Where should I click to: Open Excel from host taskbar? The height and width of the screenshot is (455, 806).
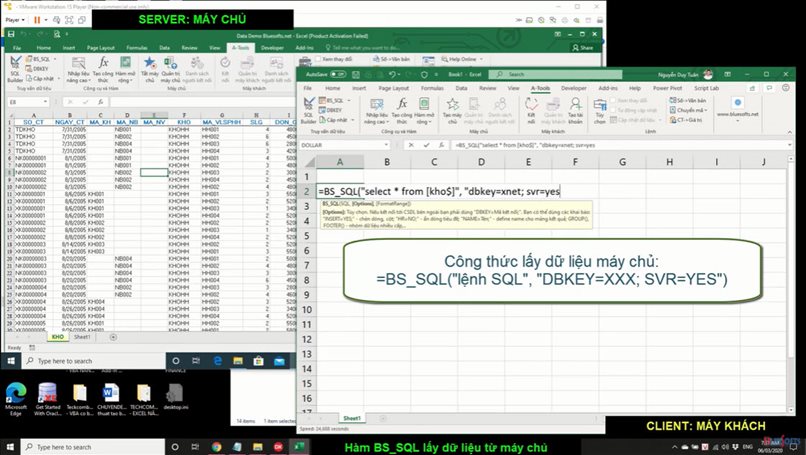299,447
